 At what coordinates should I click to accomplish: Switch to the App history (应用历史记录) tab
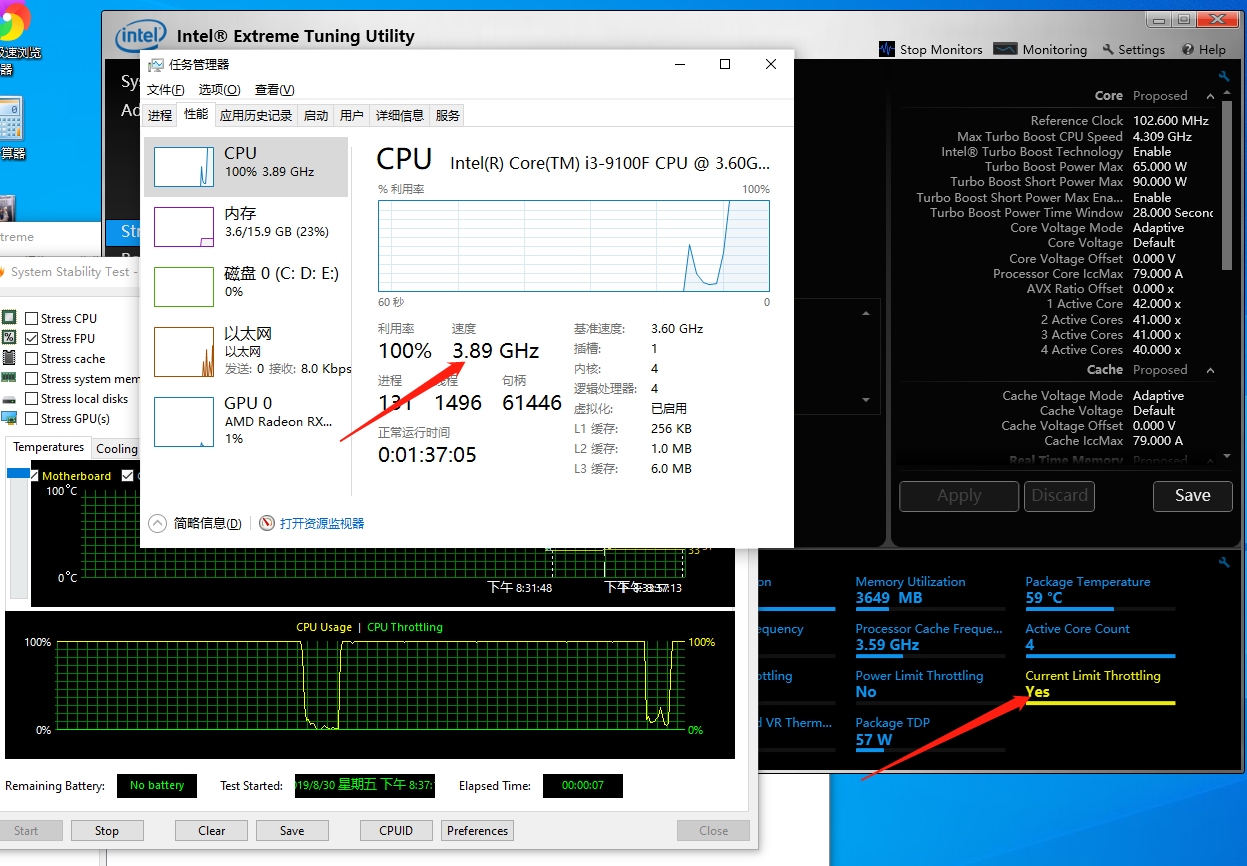(x=256, y=116)
